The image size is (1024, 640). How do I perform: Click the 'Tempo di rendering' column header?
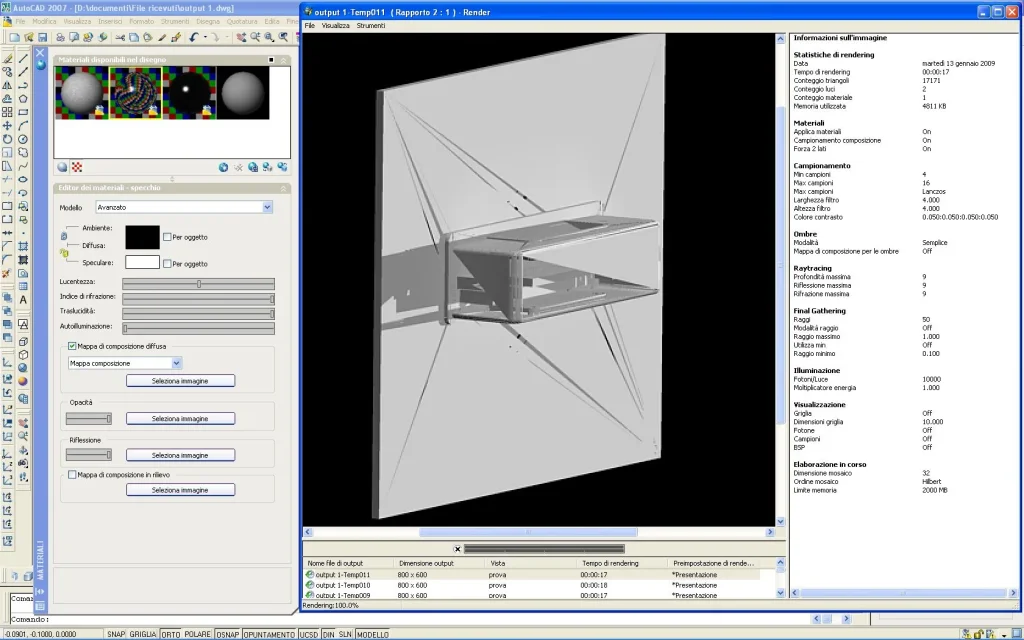click(622, 563)
